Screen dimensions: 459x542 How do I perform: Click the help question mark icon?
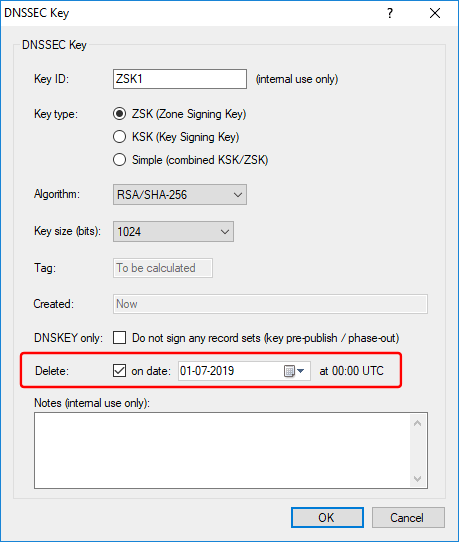[390, 13]
